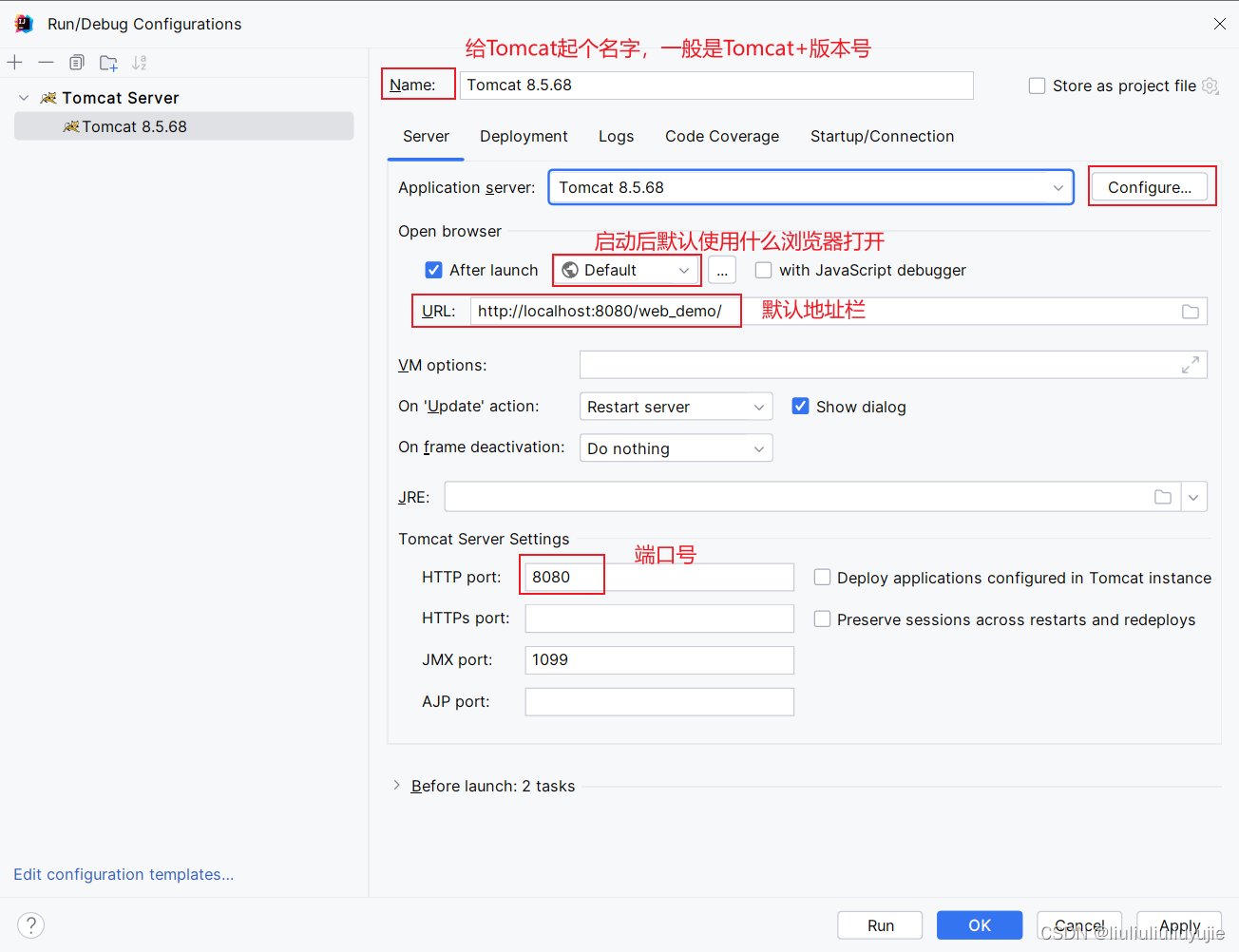Open On 'Update' action dropdown
Viewport: 1239px width, 952px height.
676,407
